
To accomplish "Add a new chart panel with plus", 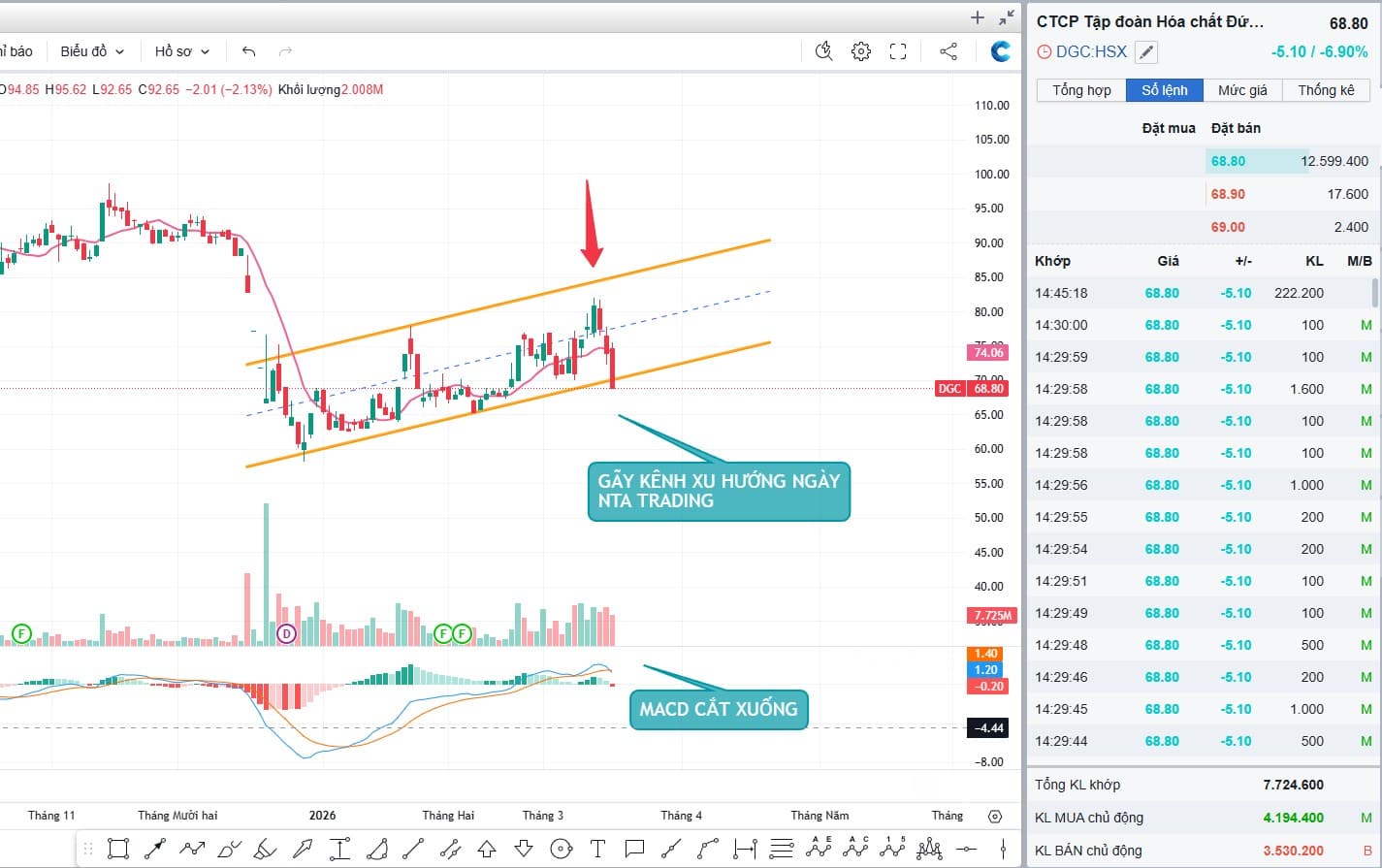I will [x=978, y=17].
